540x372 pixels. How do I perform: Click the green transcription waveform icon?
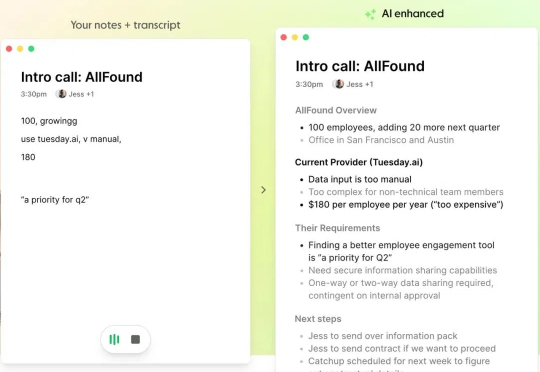(x=114, y=340)
